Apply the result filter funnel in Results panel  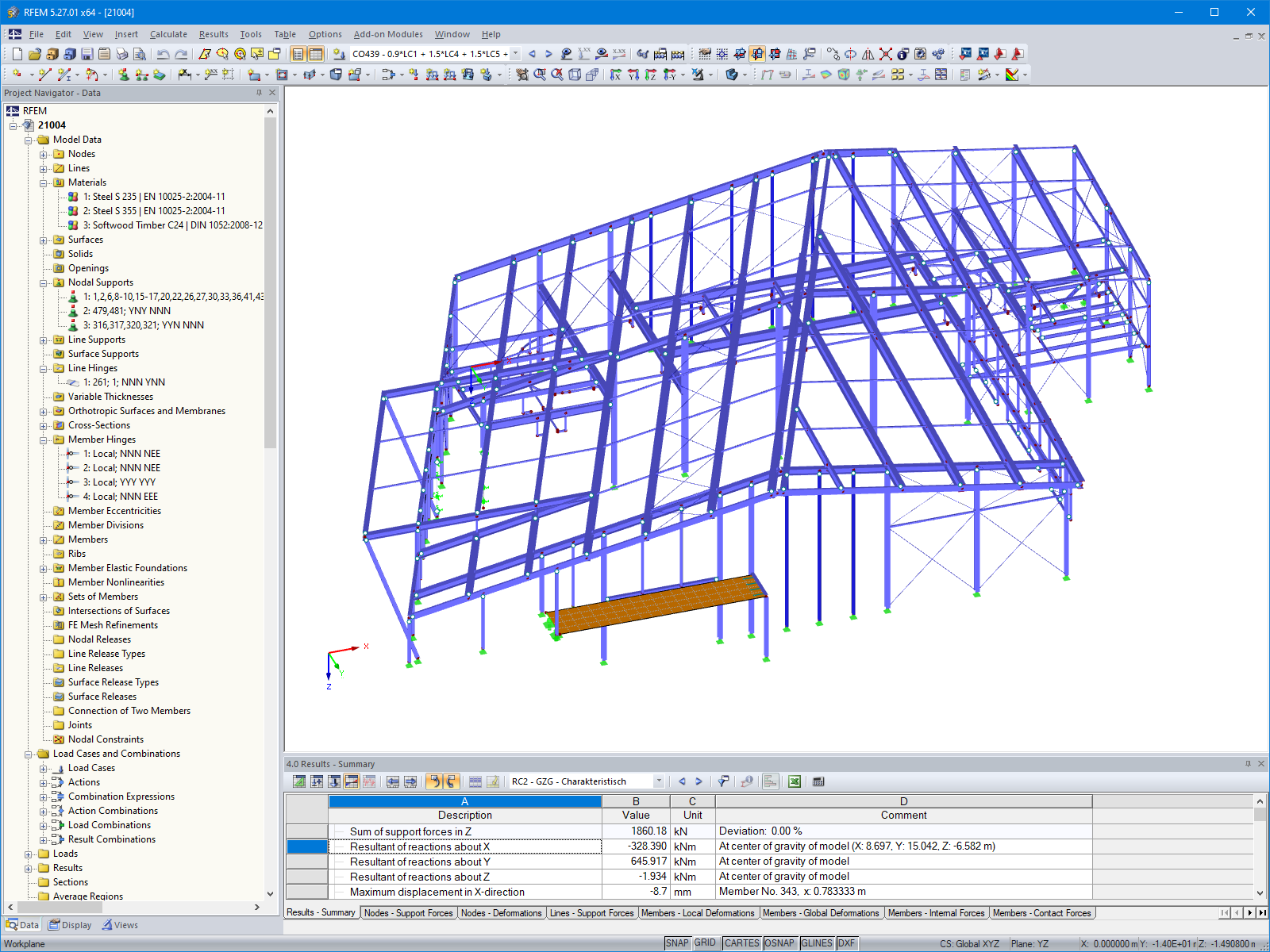coord(724,781)
